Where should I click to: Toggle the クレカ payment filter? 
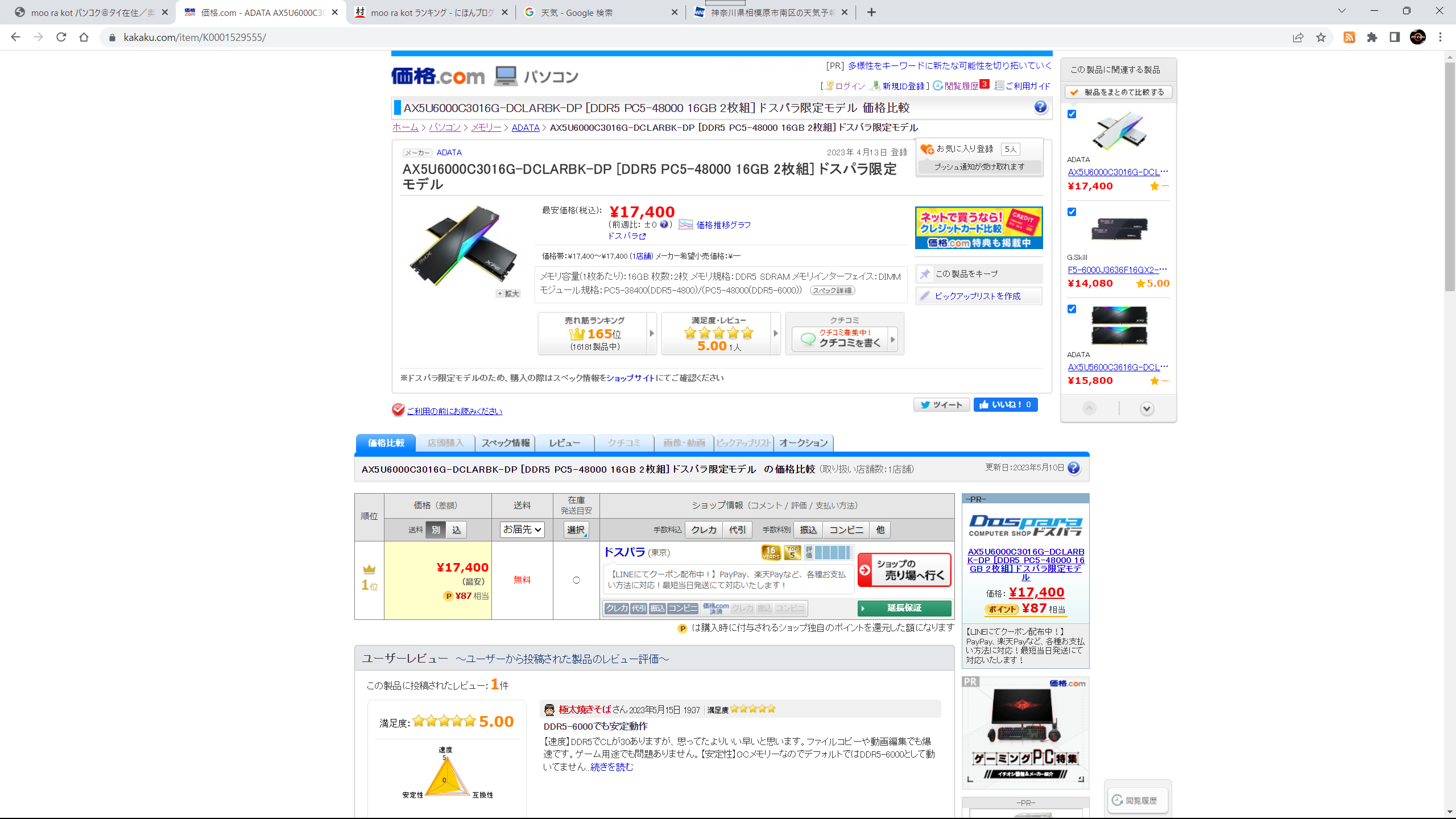click(x=704, y=530)
